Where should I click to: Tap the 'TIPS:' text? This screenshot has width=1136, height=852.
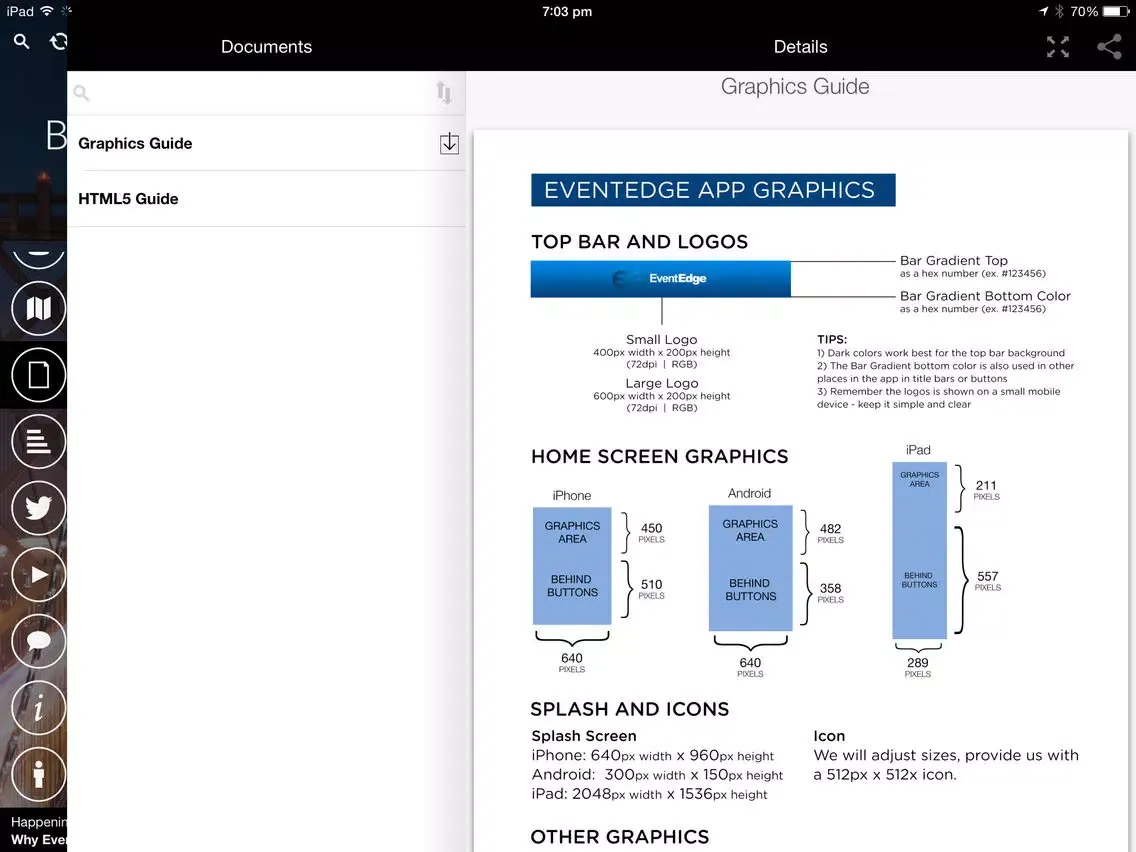tap(832, 339)
